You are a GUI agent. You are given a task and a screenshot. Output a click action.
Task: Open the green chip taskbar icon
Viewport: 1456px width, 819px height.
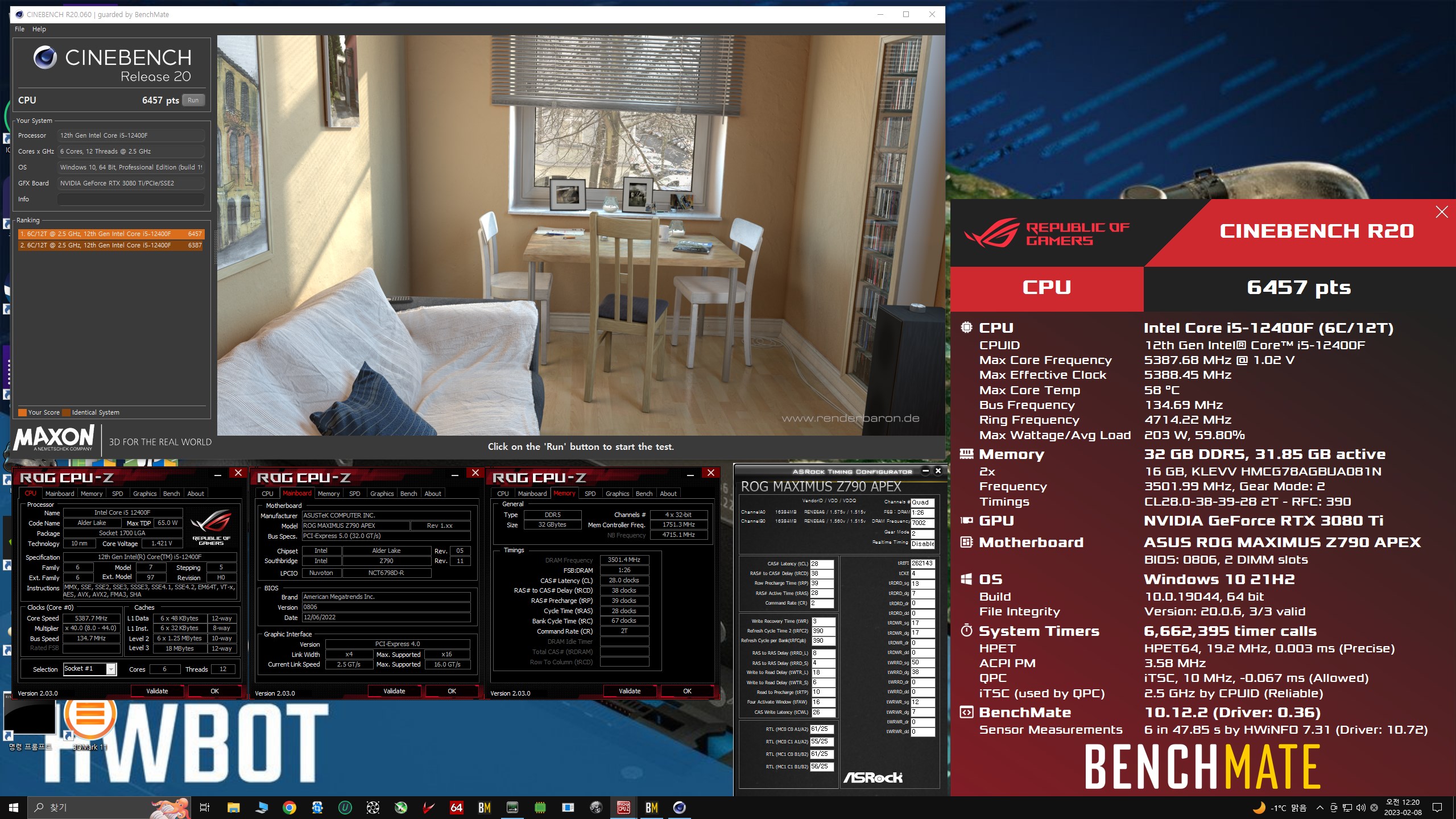coord(540,807)
